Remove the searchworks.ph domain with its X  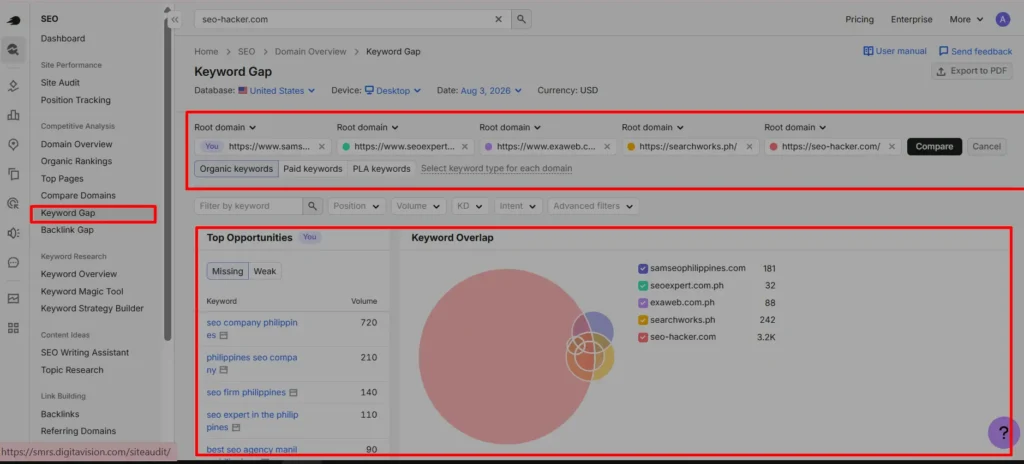749,146
